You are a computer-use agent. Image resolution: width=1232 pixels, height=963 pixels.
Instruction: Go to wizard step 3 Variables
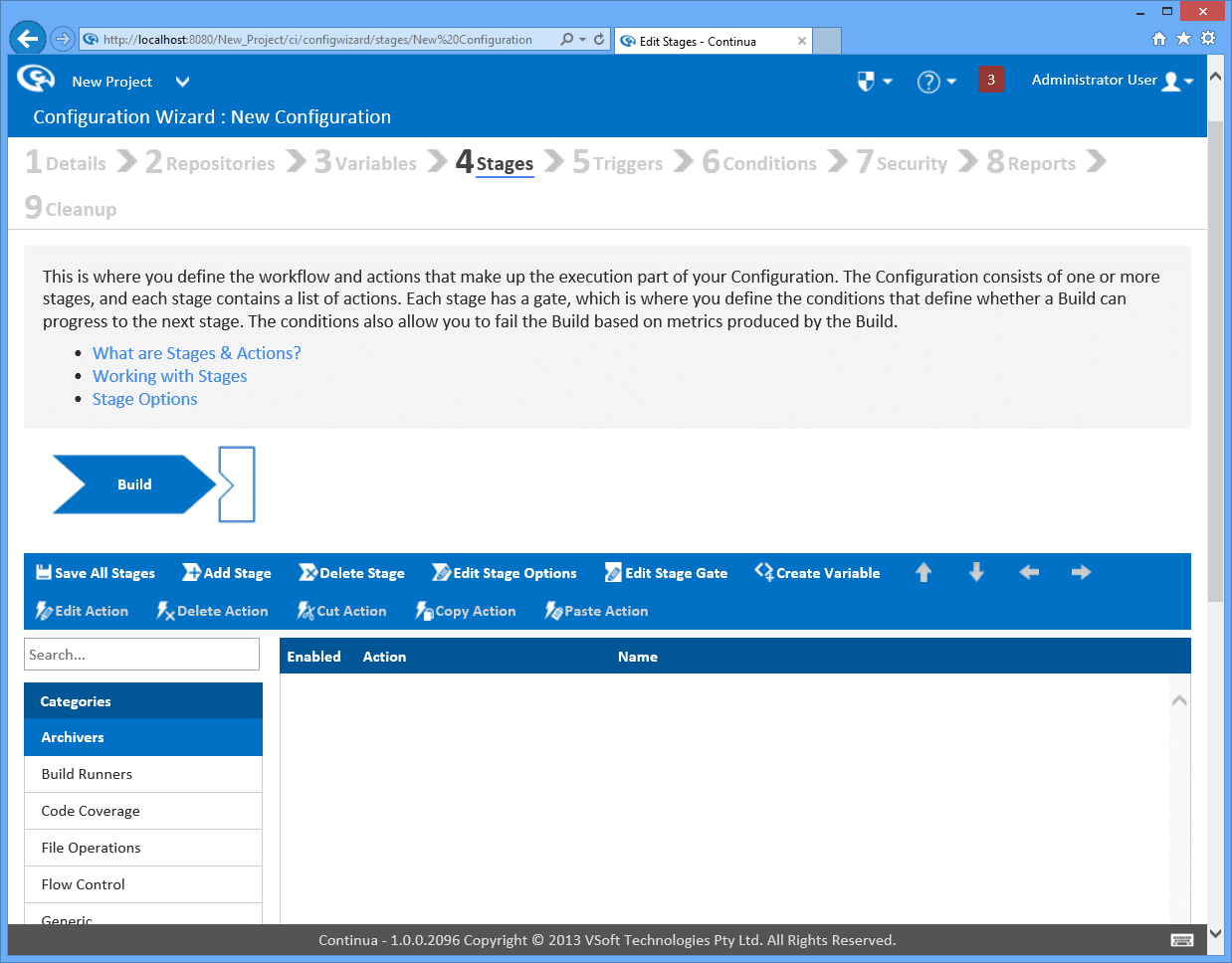[x=365, y=162]
